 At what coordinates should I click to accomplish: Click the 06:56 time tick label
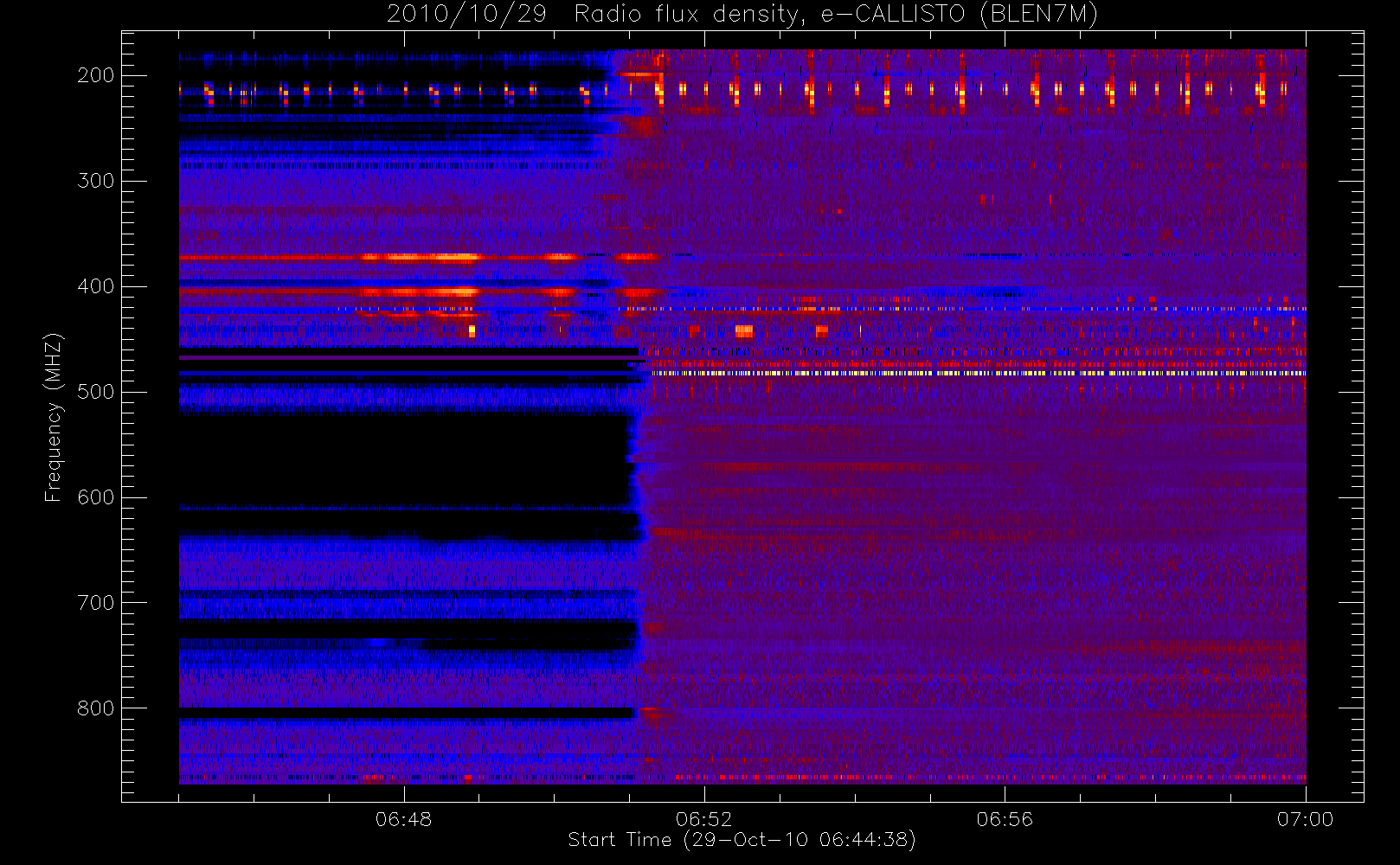[1005, 819]
